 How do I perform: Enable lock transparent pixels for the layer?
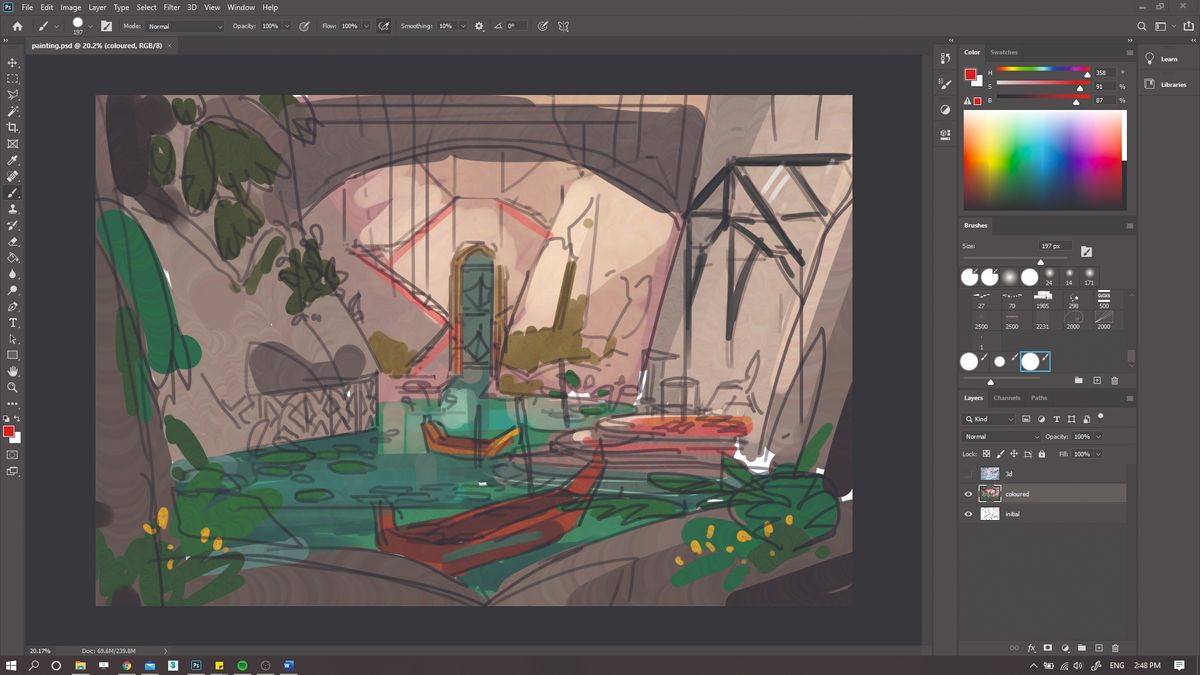point(985,452)
